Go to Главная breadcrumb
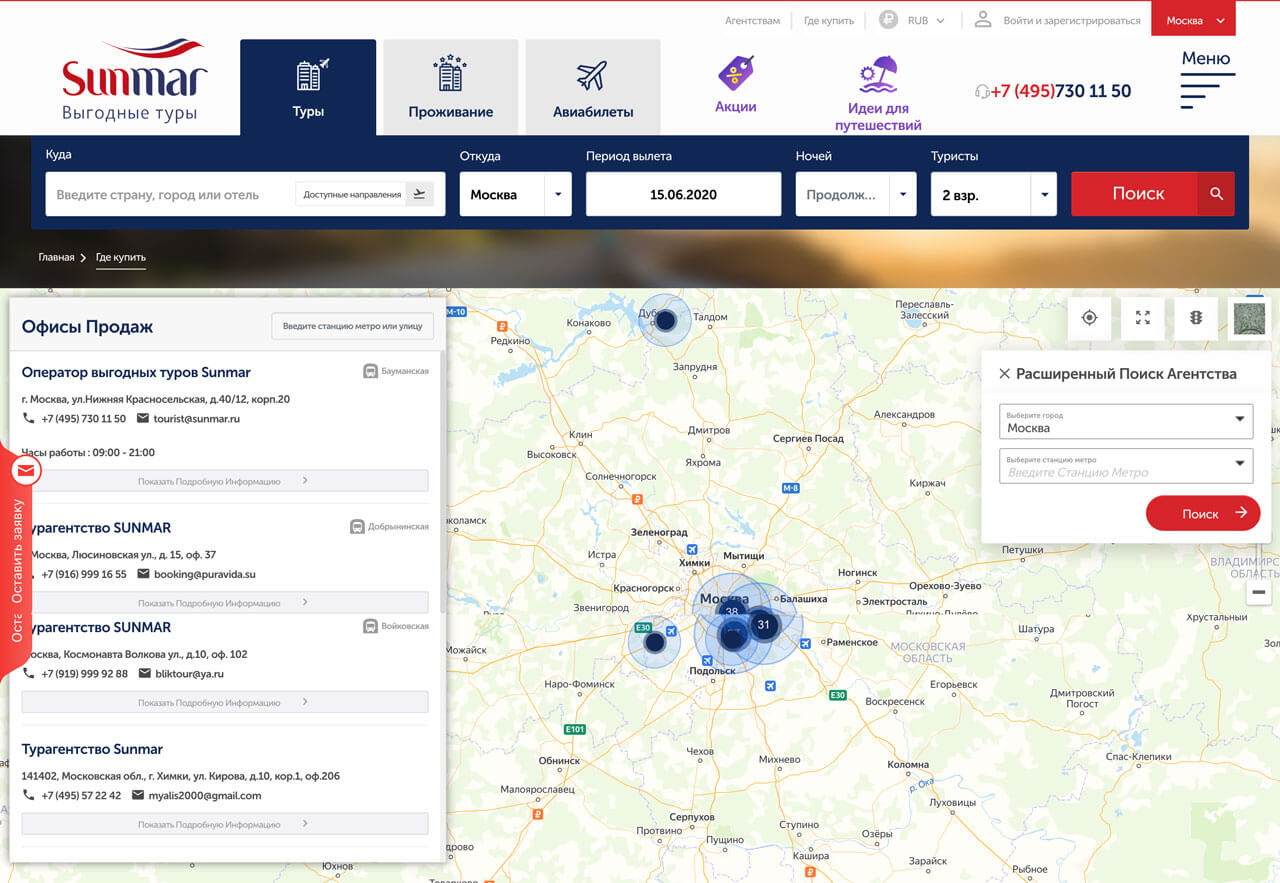 (56, 257)
